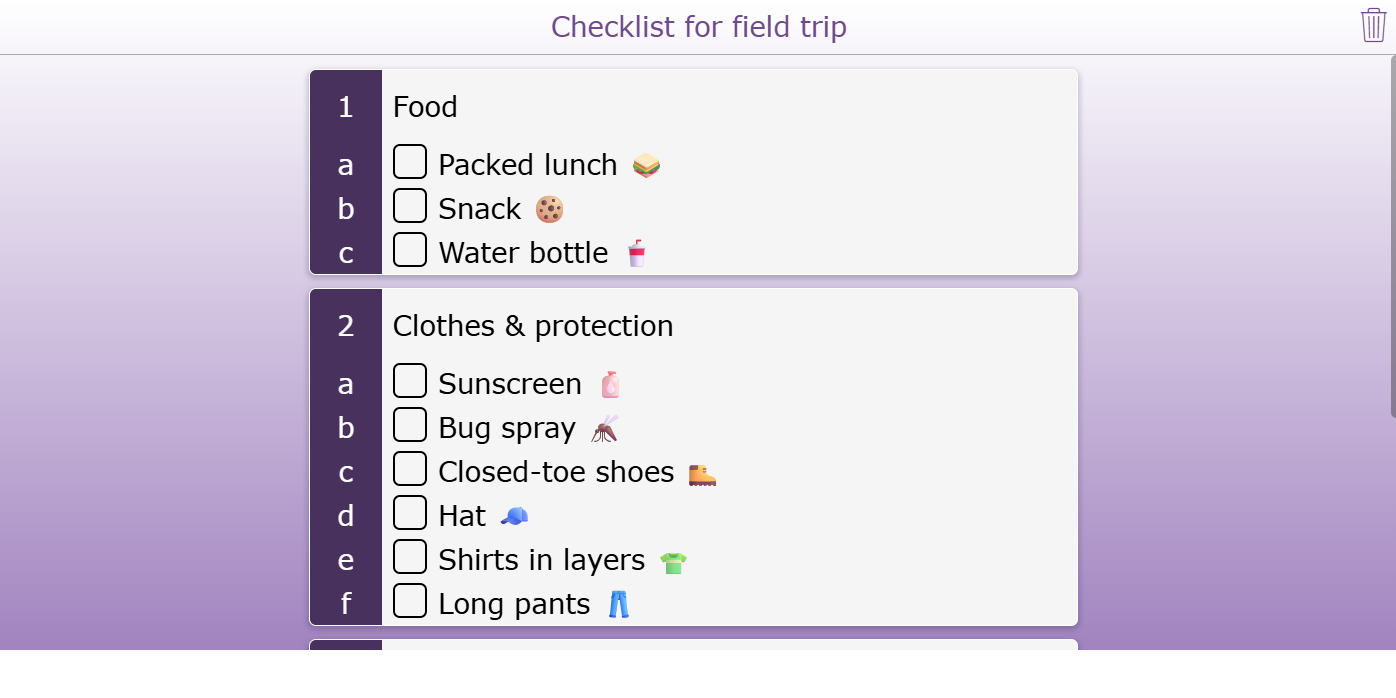1396x698 pixels.
Task: Click the sandwich emoji beside Packed lunch
Action: (x=647, y=165)
